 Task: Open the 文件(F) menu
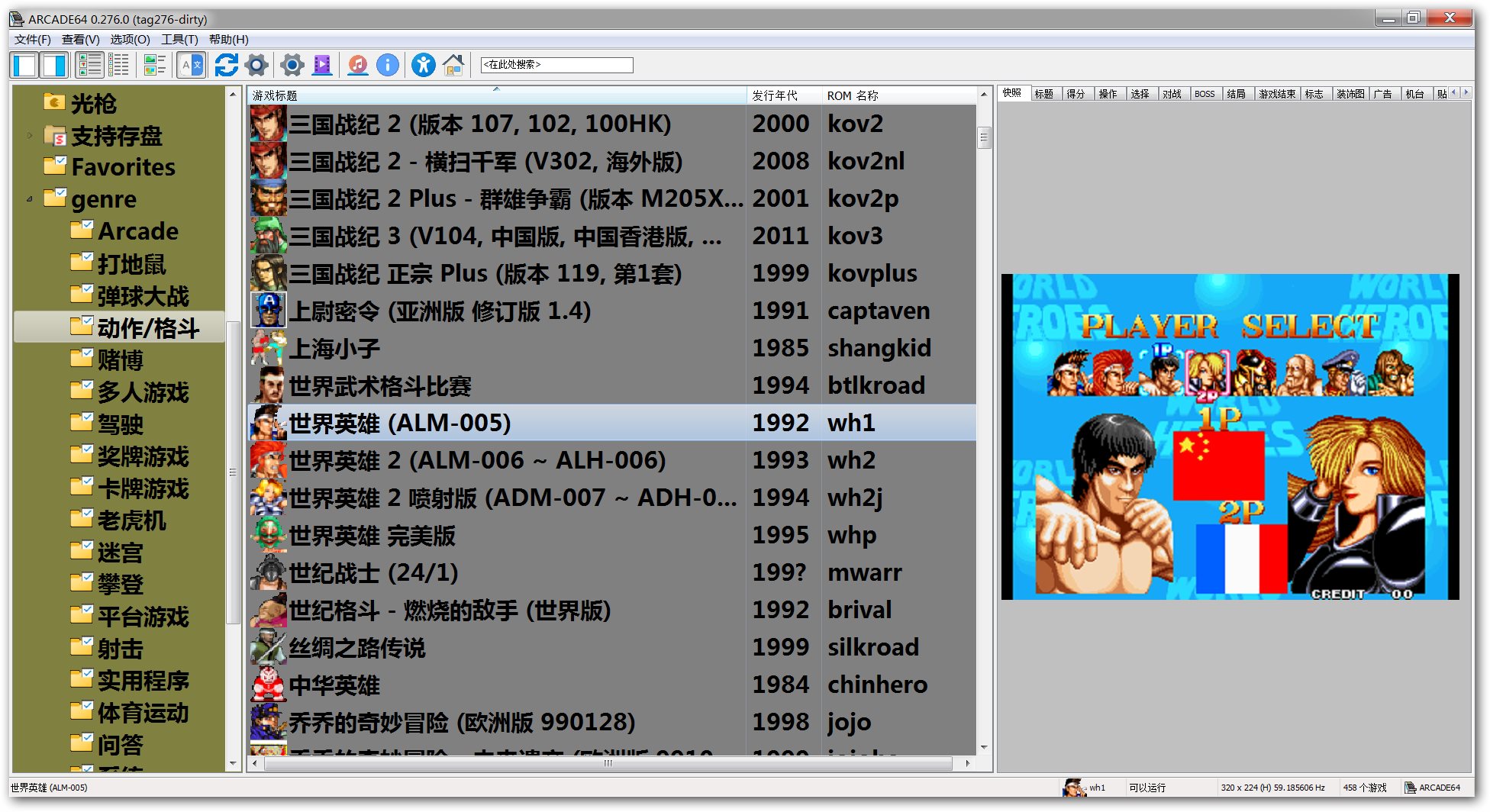tap(32, 39)
